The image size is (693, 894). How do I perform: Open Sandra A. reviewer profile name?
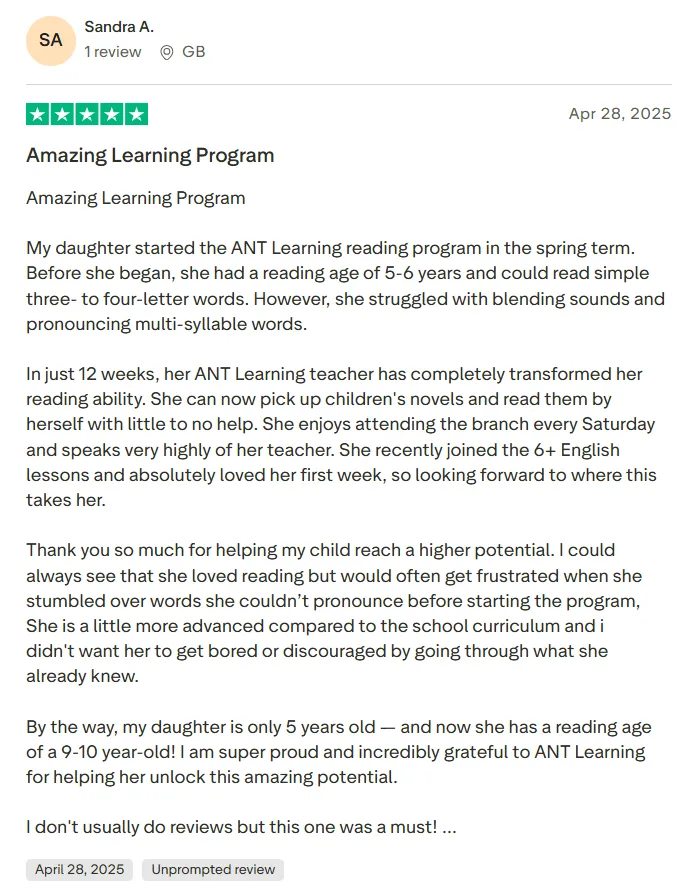[x=119, y=27]
